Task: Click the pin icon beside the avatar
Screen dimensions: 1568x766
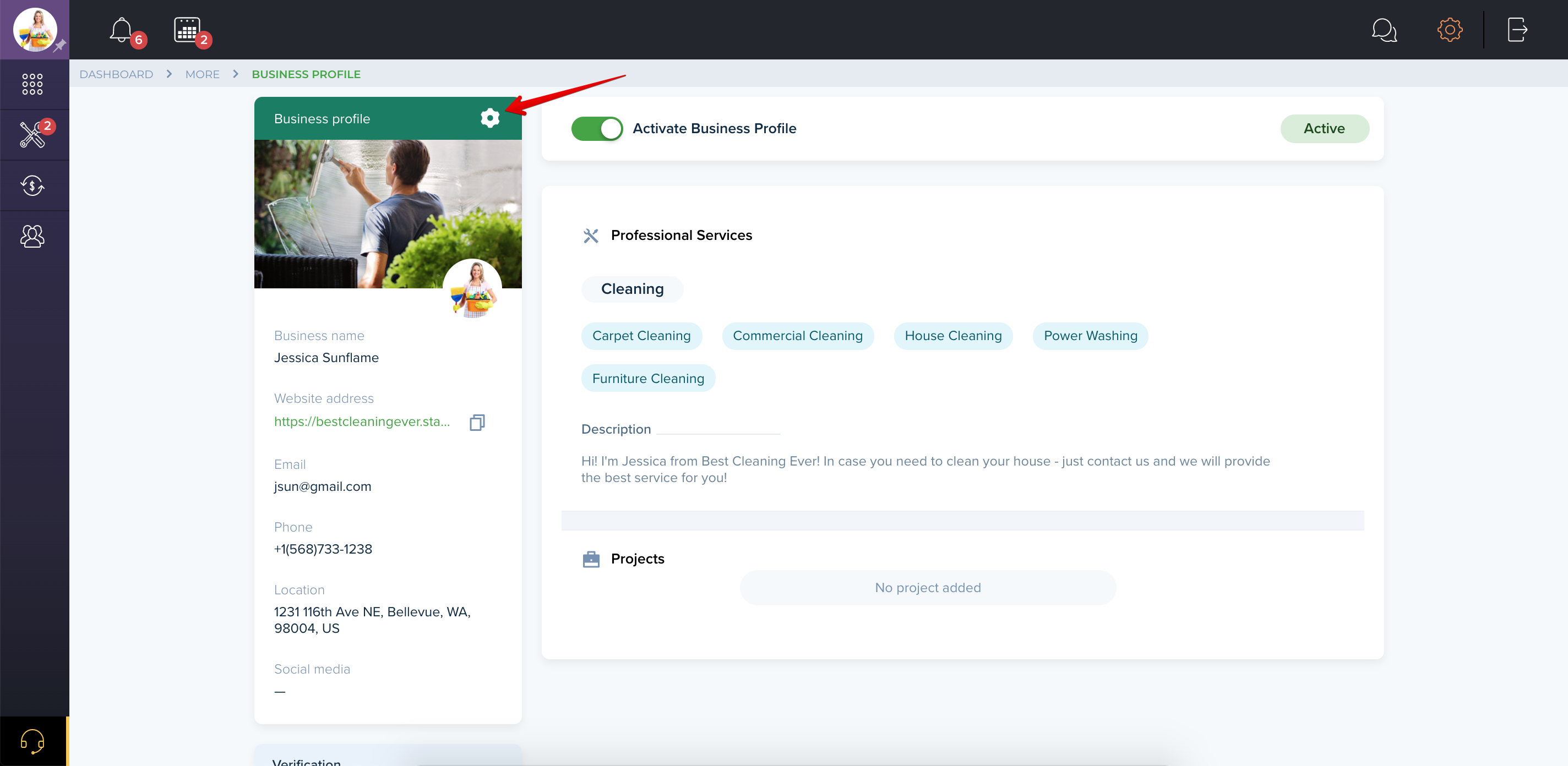Action: click(x=59, y=46)
